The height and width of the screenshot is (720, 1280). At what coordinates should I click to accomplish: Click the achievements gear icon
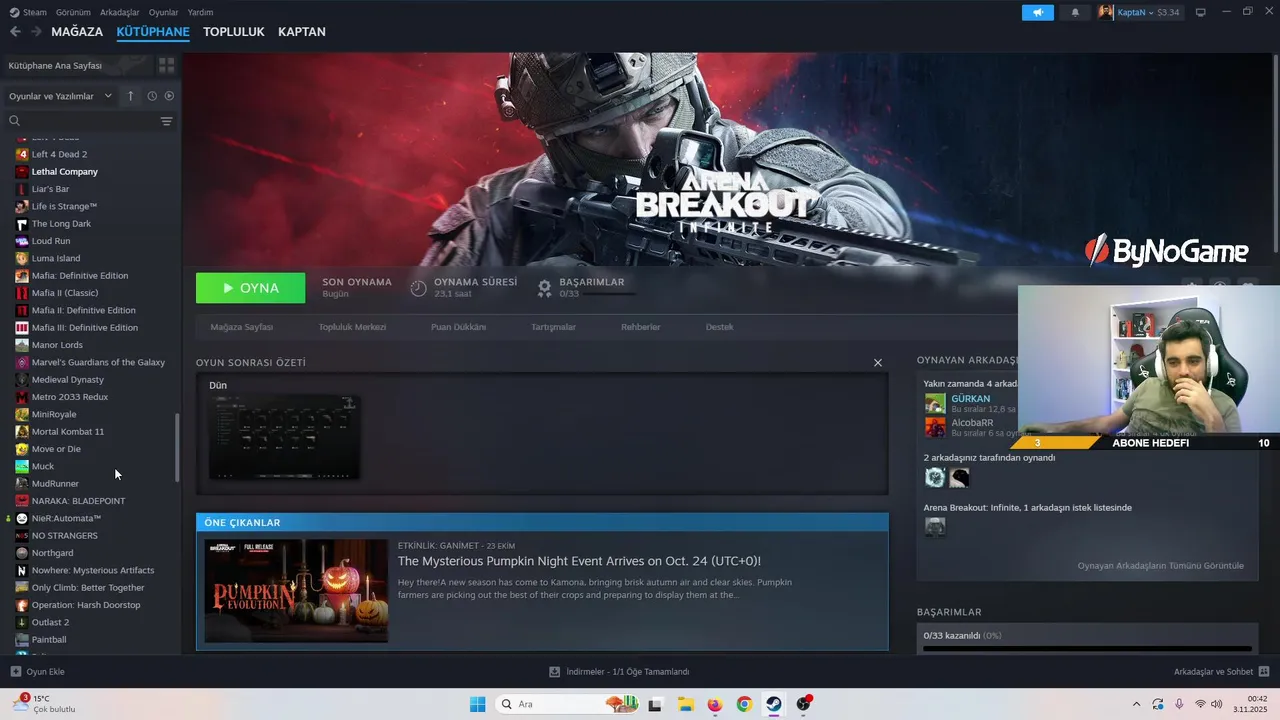[x=544, y=288]
